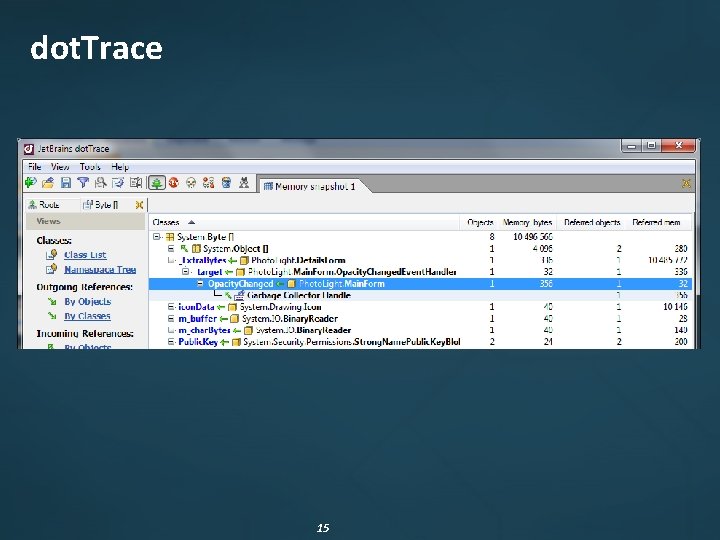This screenshot has height=540, width=720.
Task: Click the red circular toolbar icon
Action: point(174,183)
